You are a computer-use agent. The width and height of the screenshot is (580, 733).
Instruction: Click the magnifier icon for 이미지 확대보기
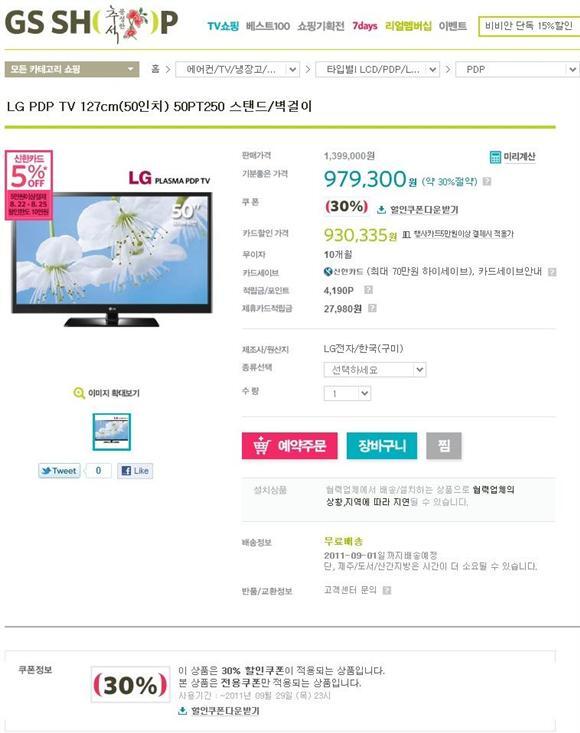(79, 393)
